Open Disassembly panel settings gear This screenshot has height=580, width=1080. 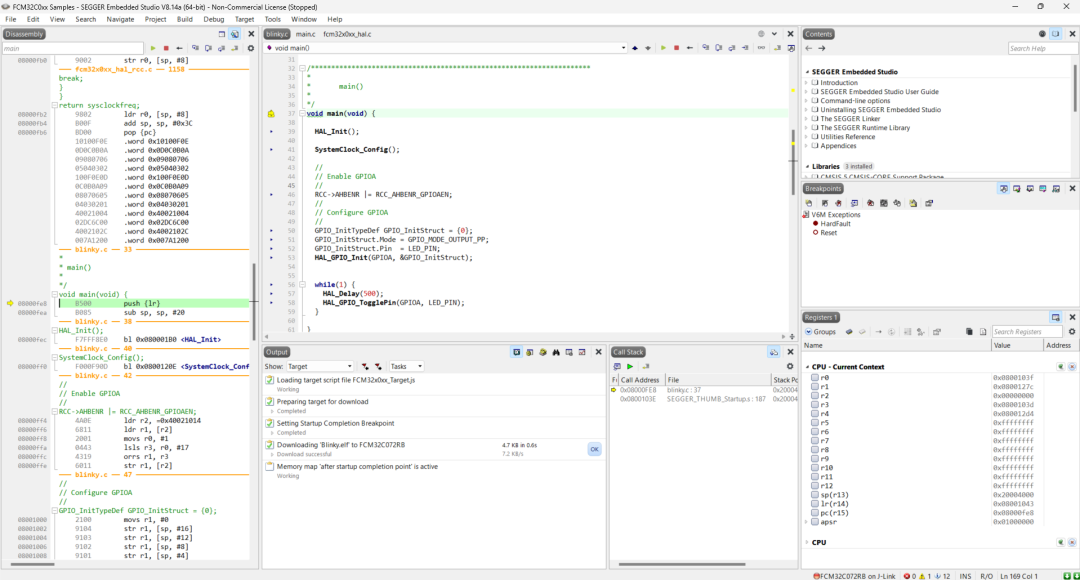point(250,48)
